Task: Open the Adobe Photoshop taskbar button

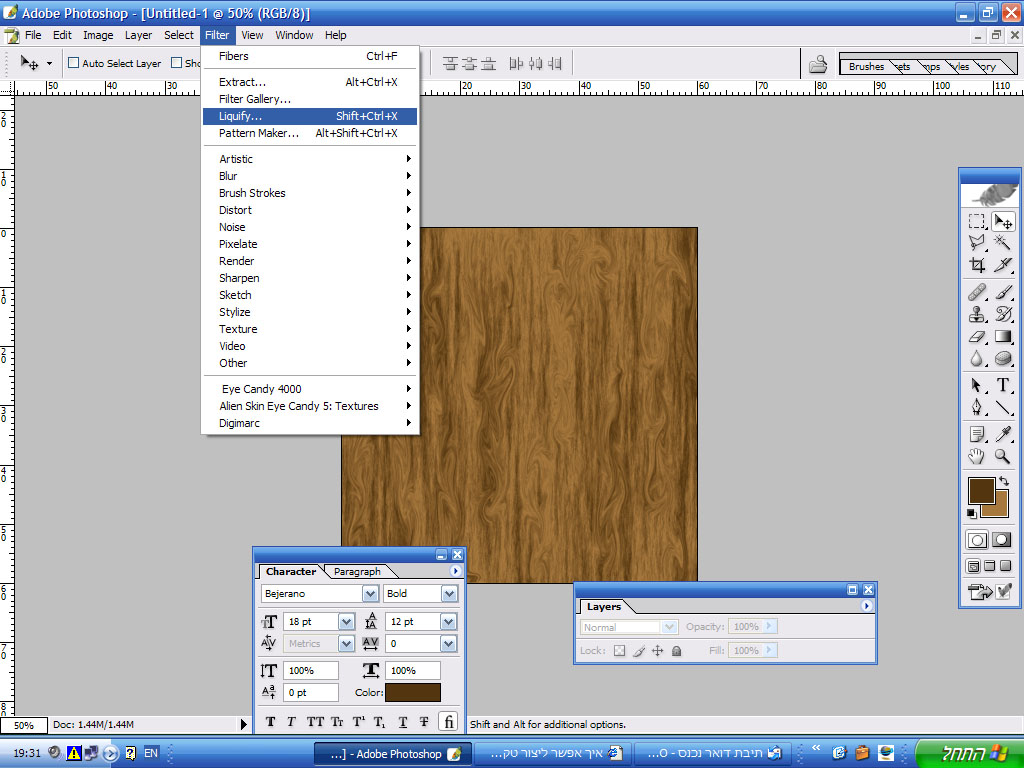Action: (x=390, y=754)
